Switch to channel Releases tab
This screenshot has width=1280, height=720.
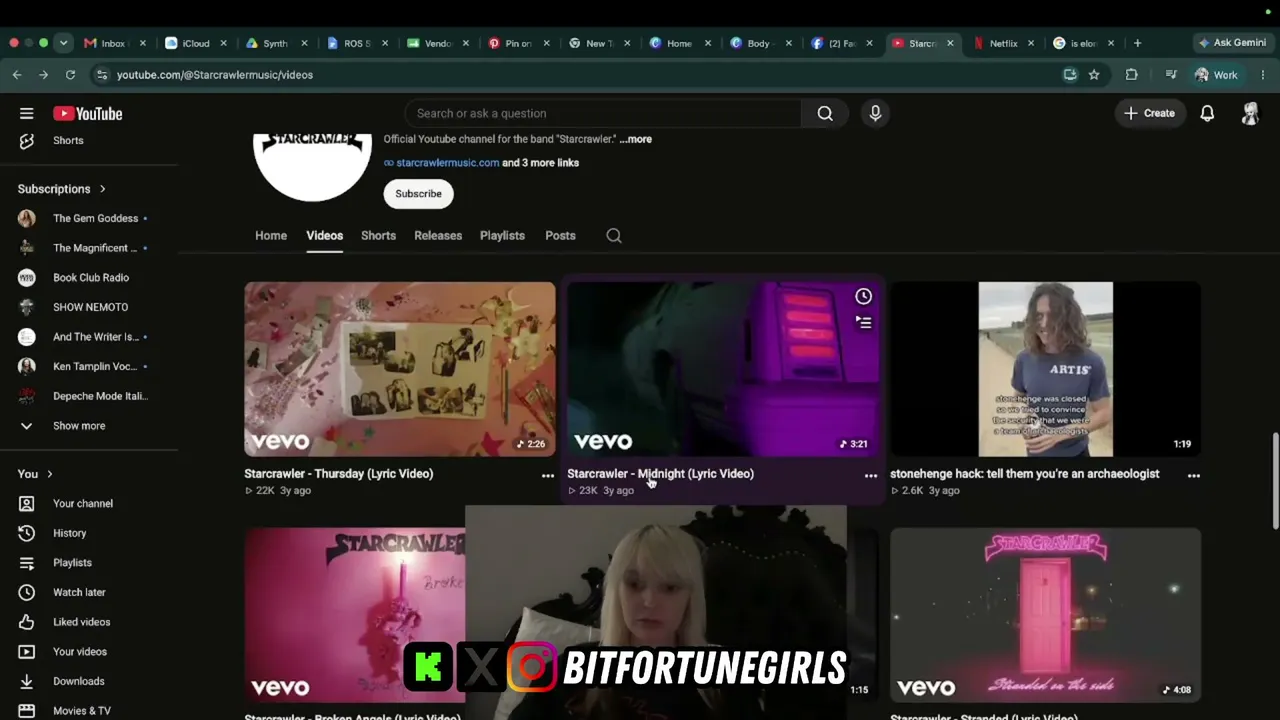(438, 236)
